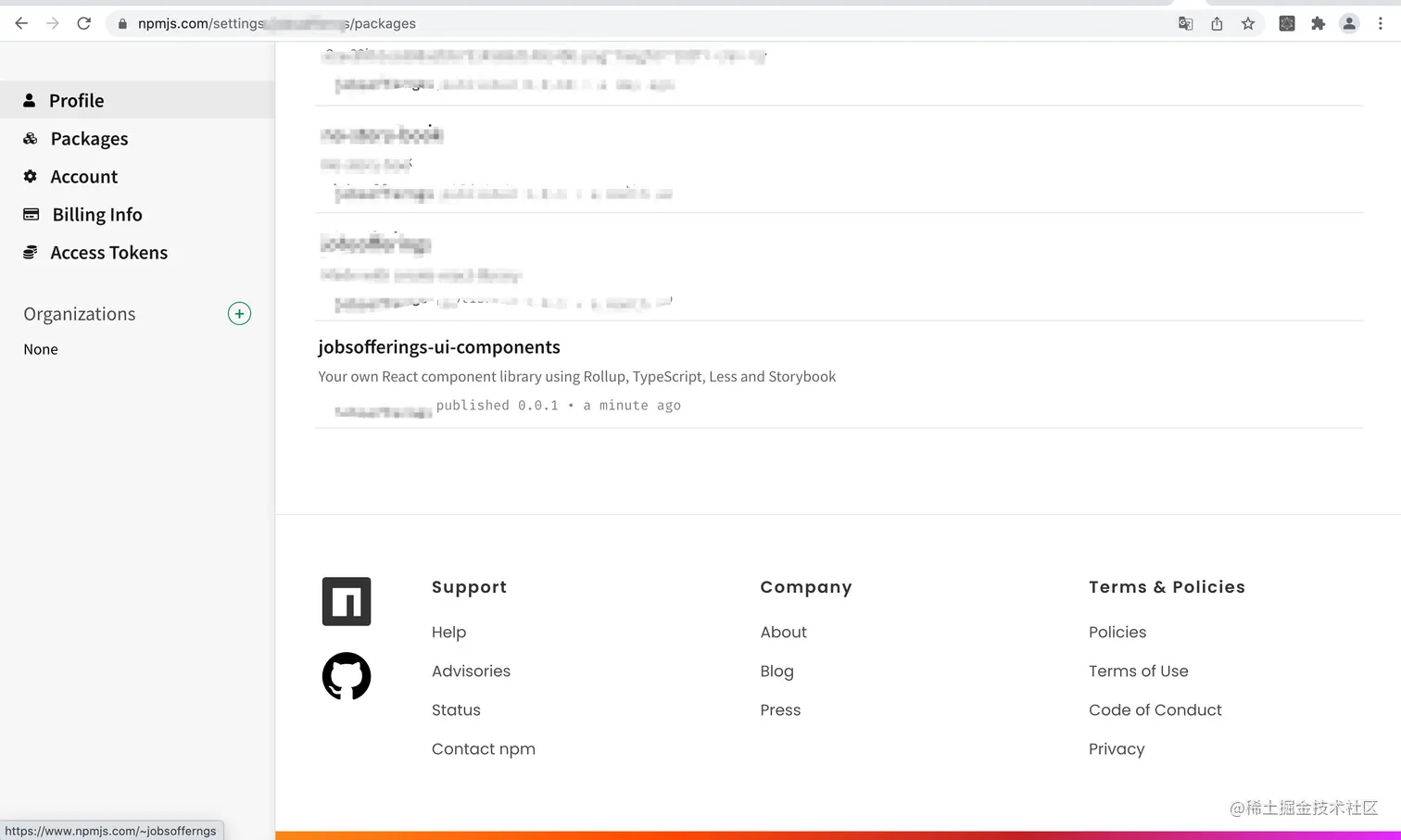Open the Status footer link

(456, 709)
